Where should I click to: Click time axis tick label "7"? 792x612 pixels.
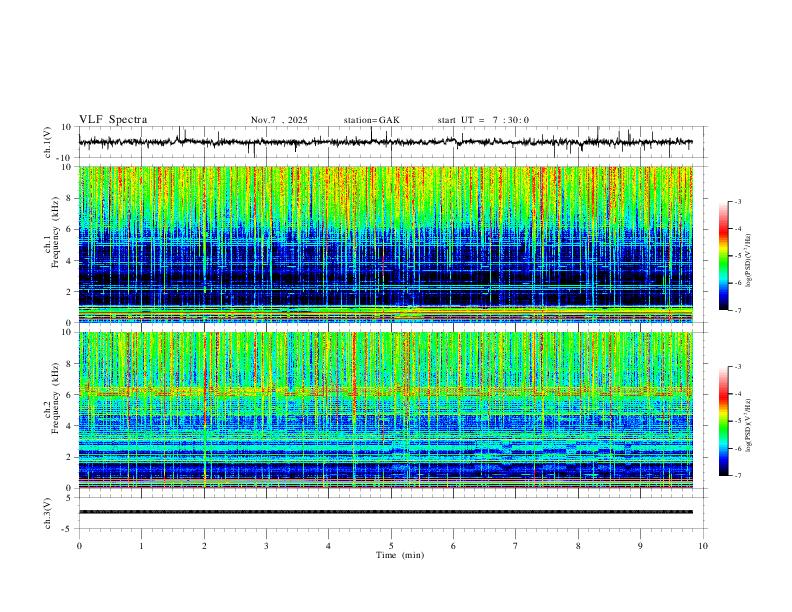tap(516, 546)
